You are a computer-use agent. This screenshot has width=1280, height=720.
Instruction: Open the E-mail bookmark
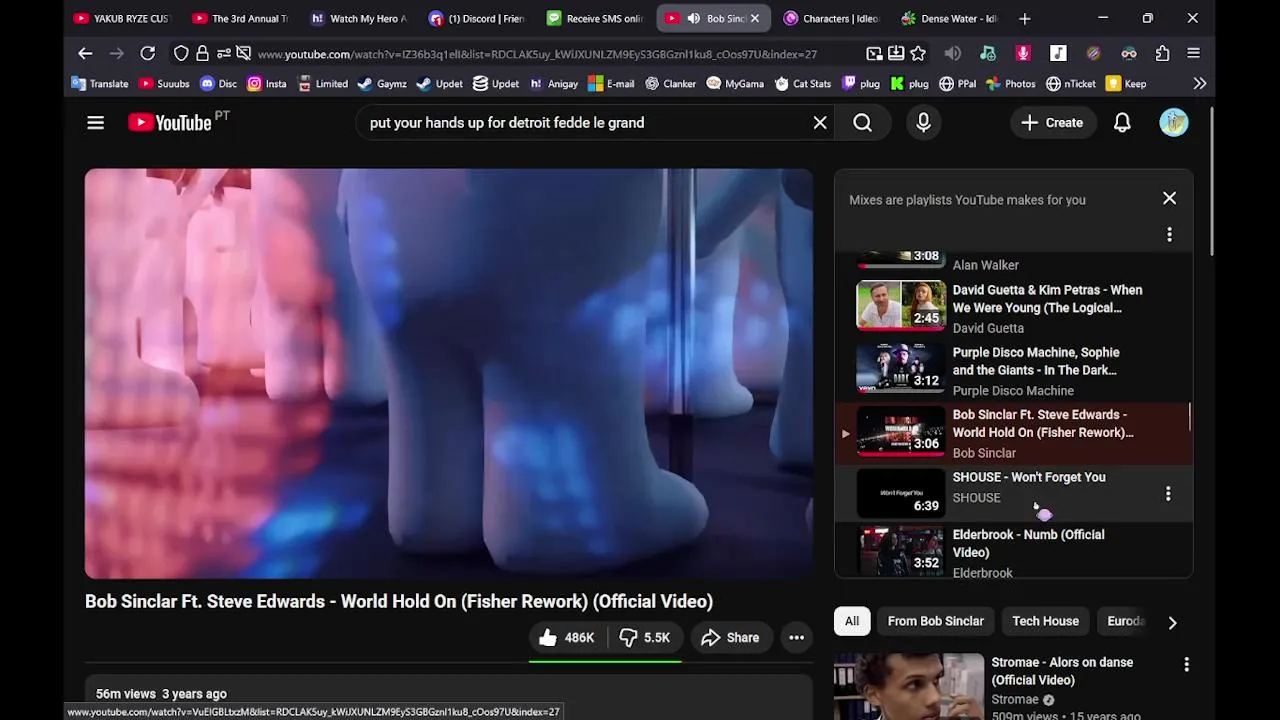(x=611, y=84)
